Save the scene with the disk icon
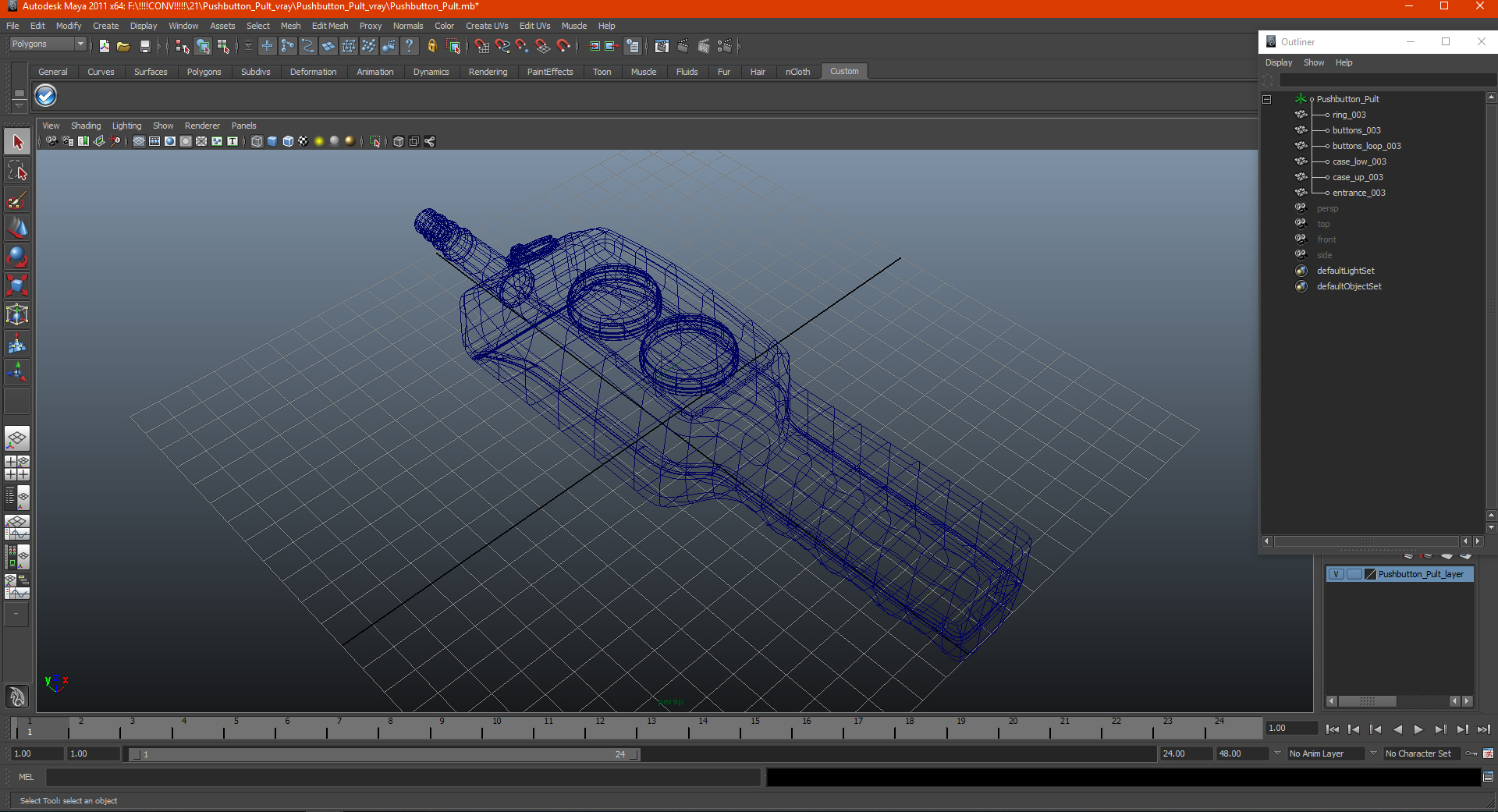 pos(144,46)
